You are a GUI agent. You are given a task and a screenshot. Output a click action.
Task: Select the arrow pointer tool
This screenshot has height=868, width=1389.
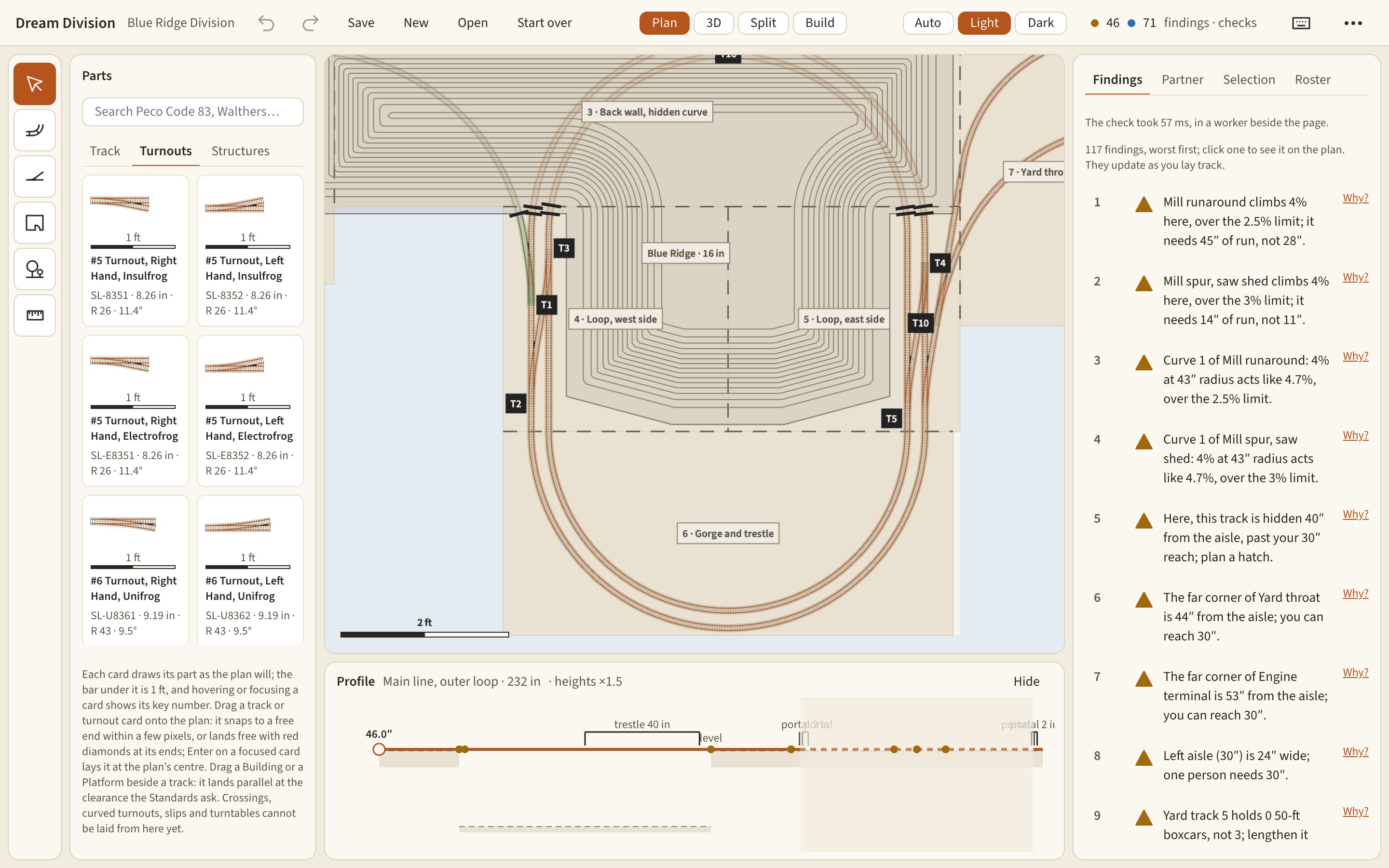click(34, 84)
